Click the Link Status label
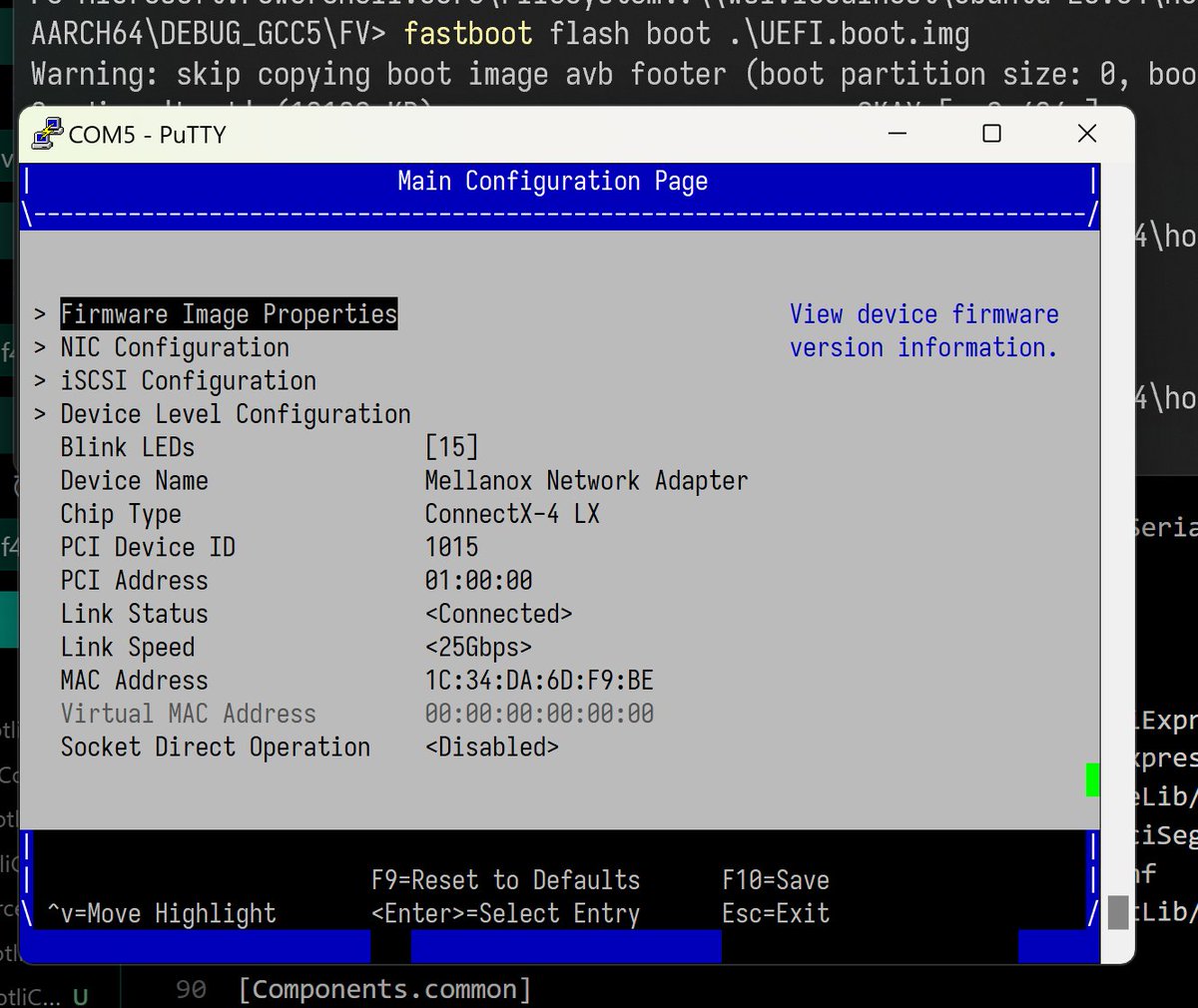Image resolution: width=1198 pixels, height=1008 pixels. (x=135, y=614)
